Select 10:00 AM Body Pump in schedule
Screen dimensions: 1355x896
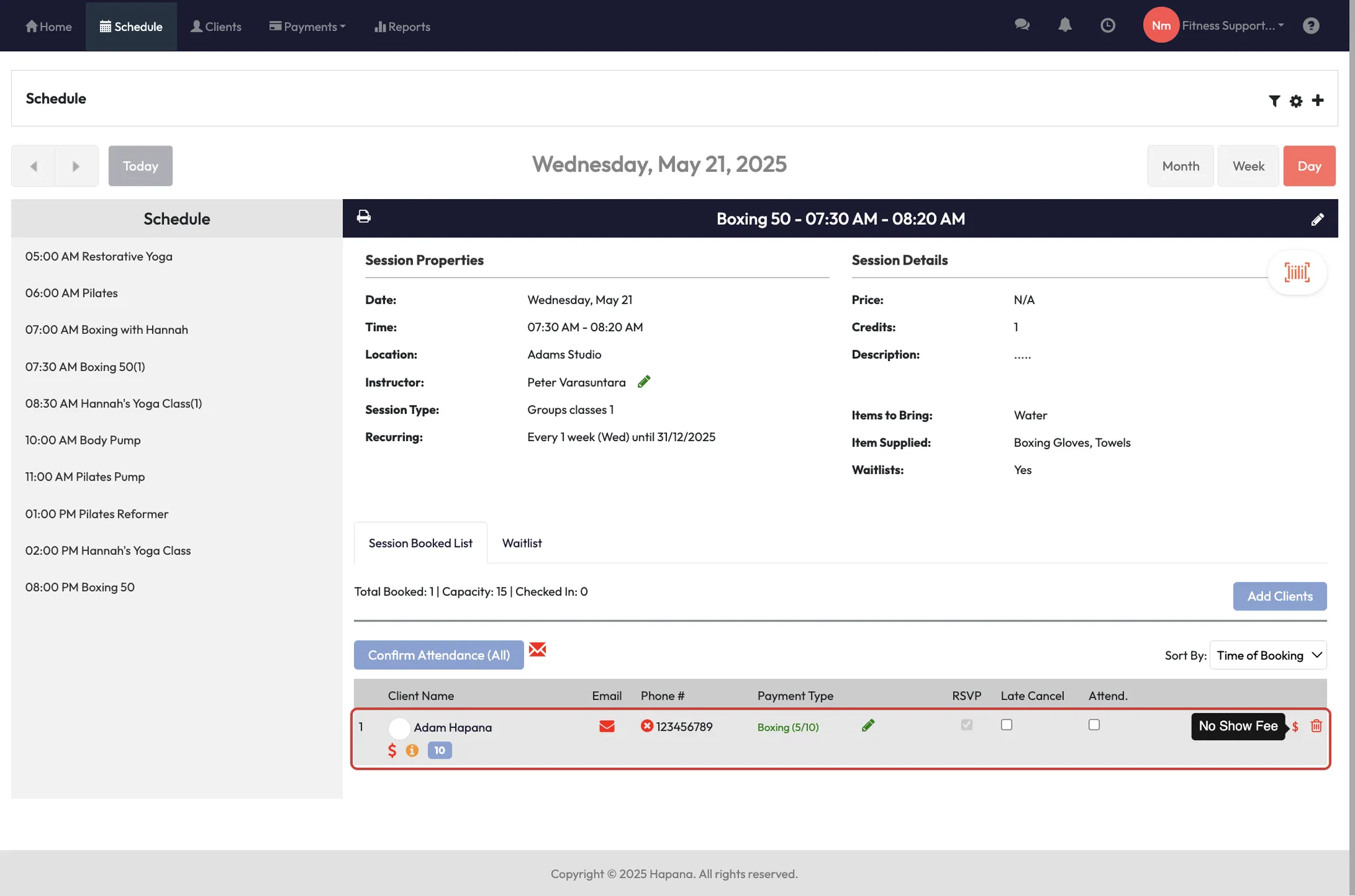(x=83, y=440)
